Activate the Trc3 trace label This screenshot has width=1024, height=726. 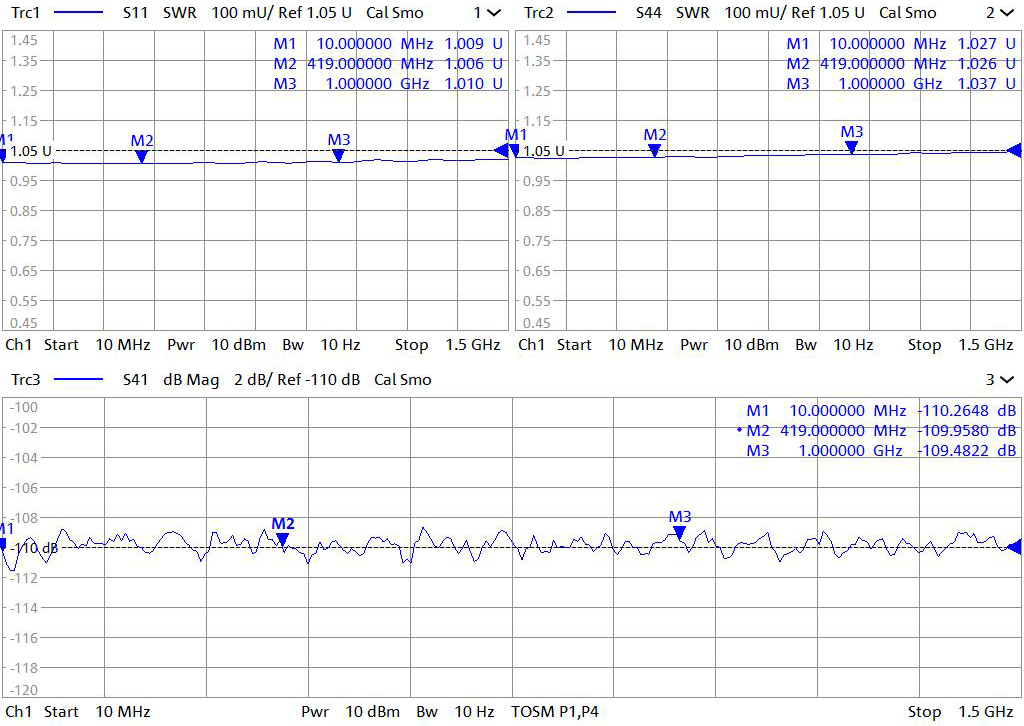click(25, 380)
